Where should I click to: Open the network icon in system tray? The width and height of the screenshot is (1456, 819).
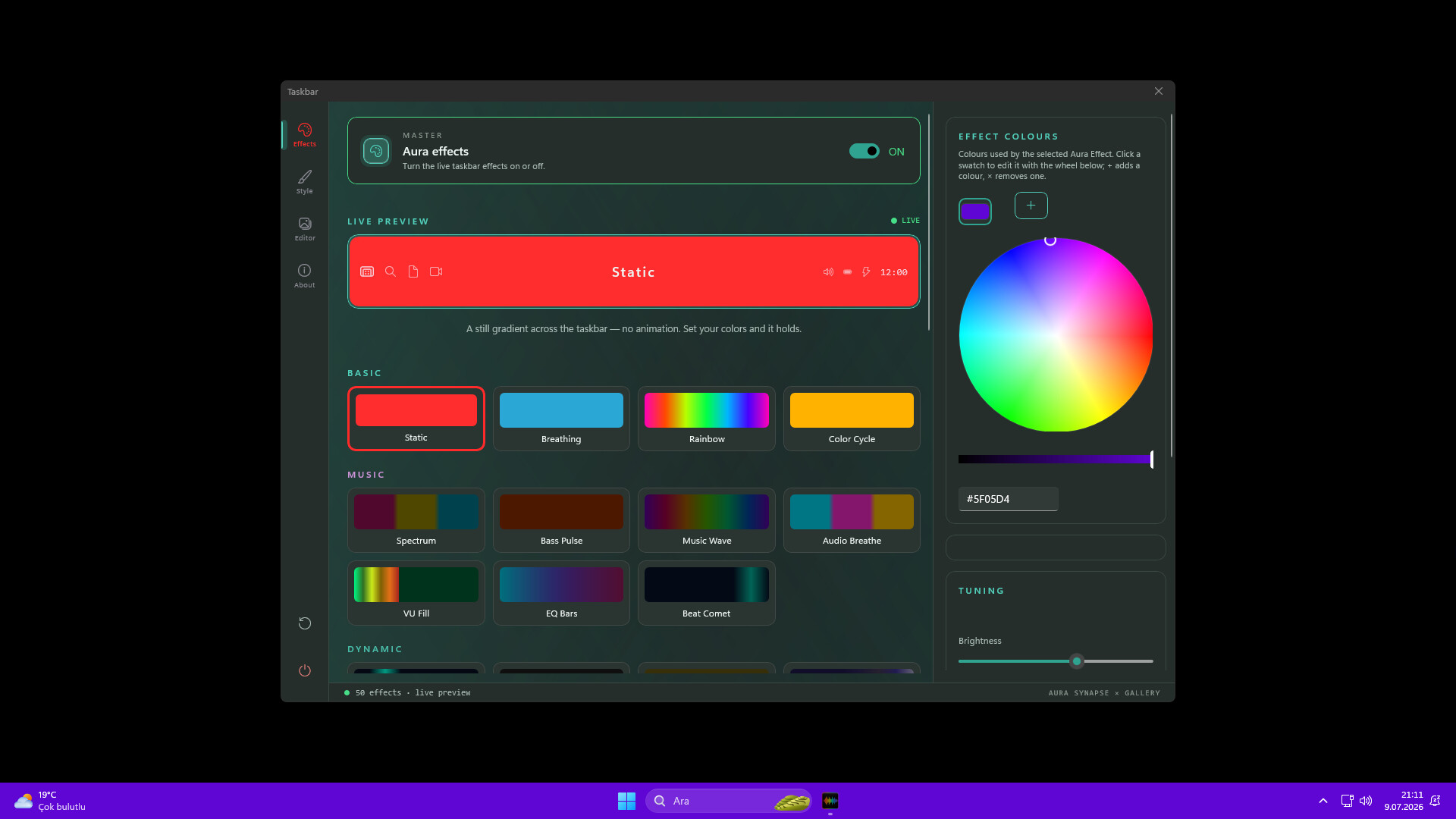coord(1347,801)
